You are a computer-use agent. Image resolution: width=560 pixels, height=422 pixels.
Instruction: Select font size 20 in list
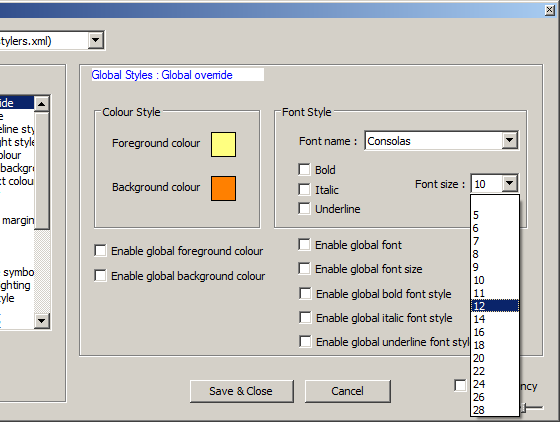point(495,358)
